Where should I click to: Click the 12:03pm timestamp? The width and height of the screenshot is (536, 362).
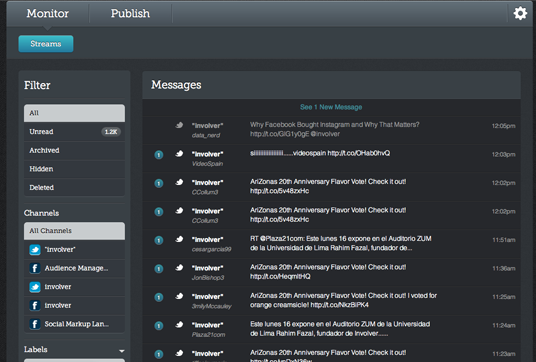coord(504,155)
